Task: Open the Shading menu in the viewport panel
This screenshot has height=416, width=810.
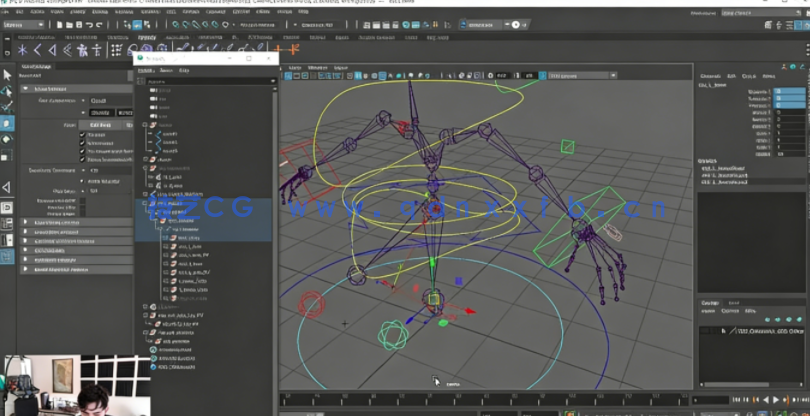Action: 317,68
